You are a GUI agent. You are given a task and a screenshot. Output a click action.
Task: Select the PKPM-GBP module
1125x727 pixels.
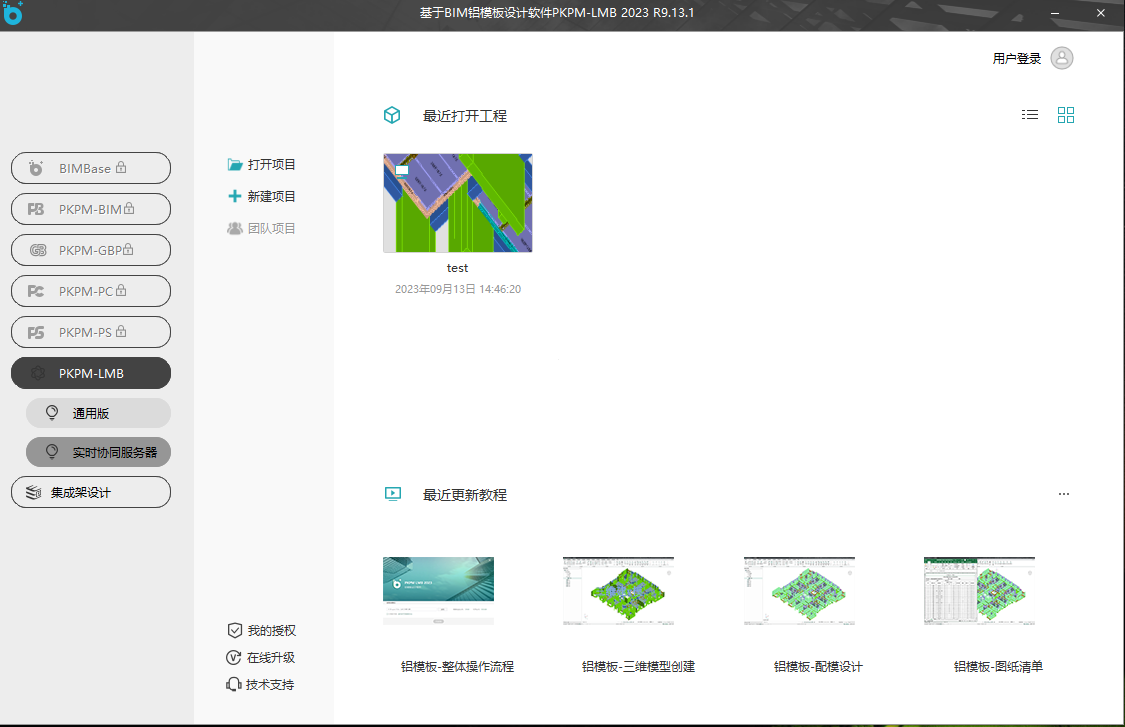[91, 250]
